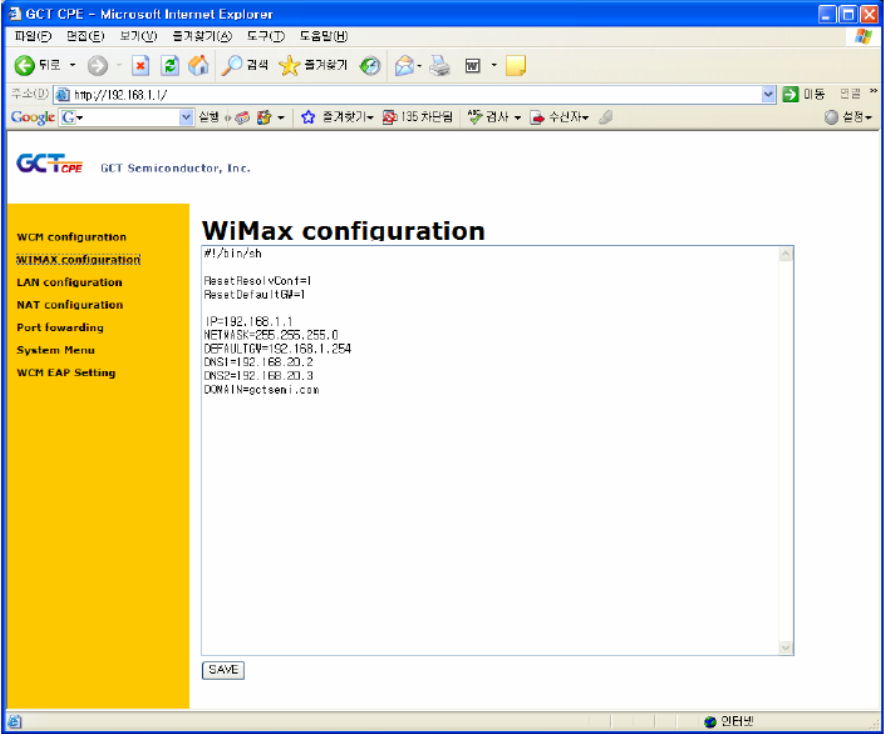
Task: Open the 도구(T) menu
Action: click(265, 36)
